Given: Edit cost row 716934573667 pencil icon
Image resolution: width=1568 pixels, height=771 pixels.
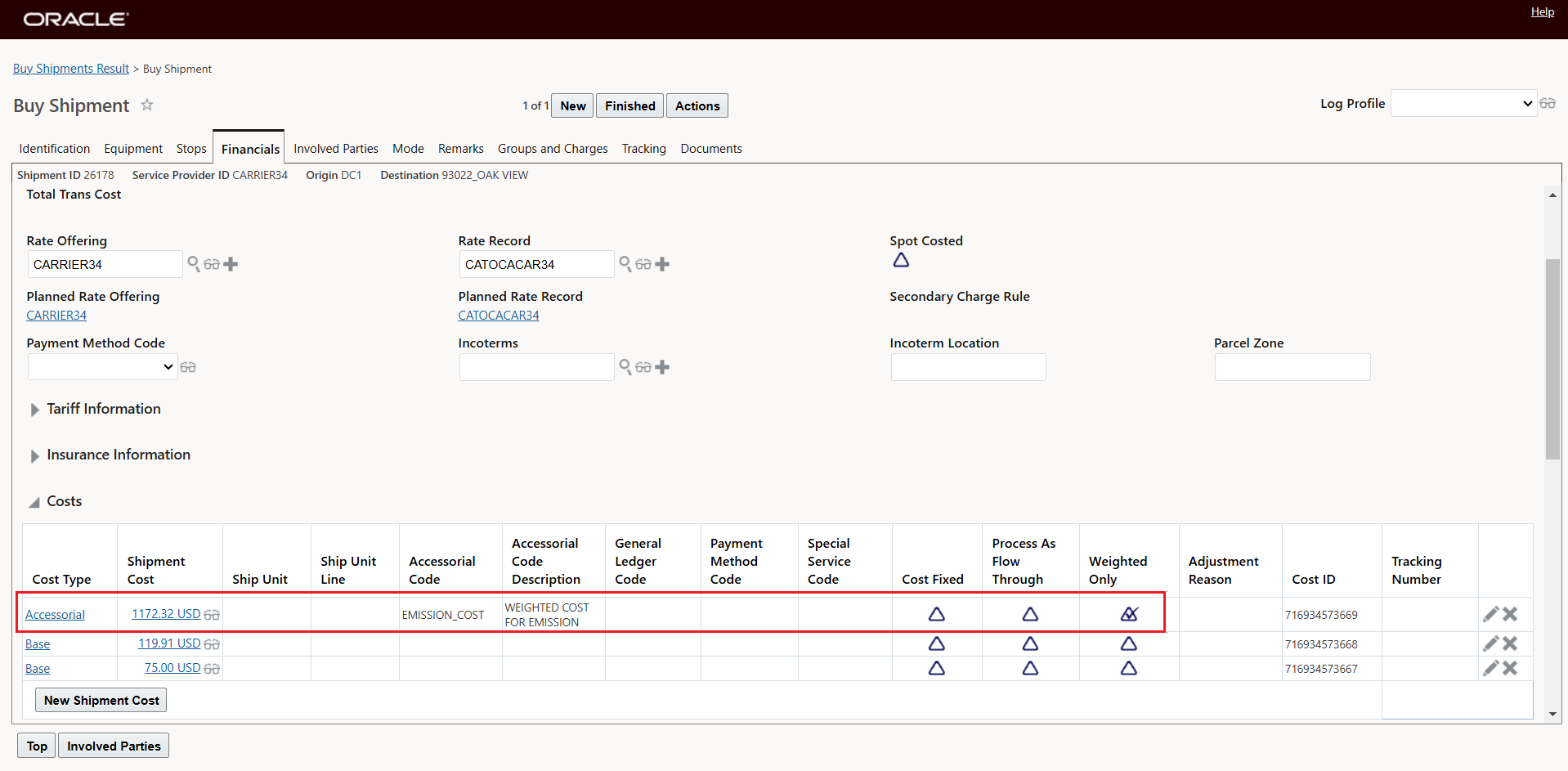Looking at the screenshot, I should tap(1491, 668).
